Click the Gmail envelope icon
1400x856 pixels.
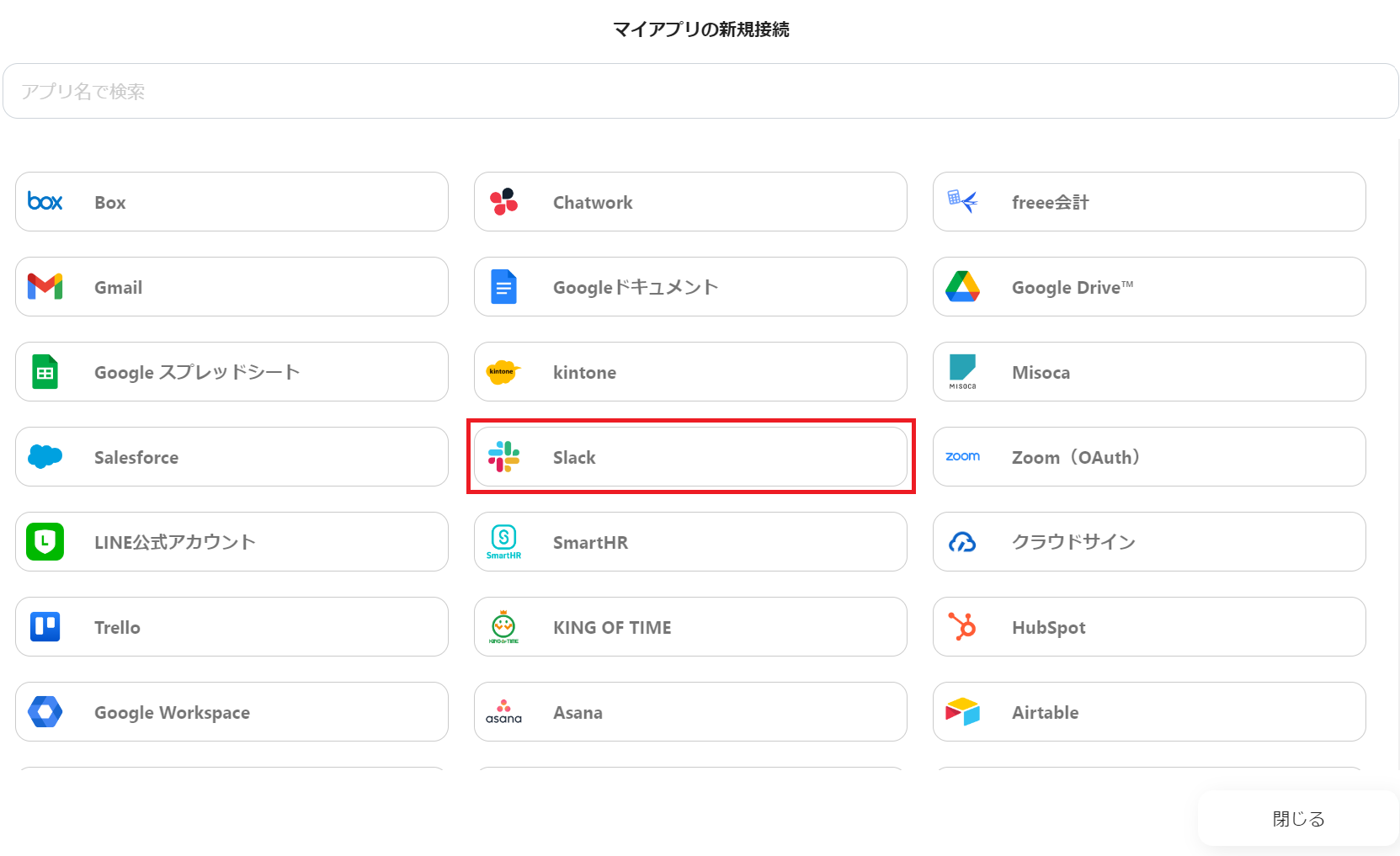pos(45,286)
